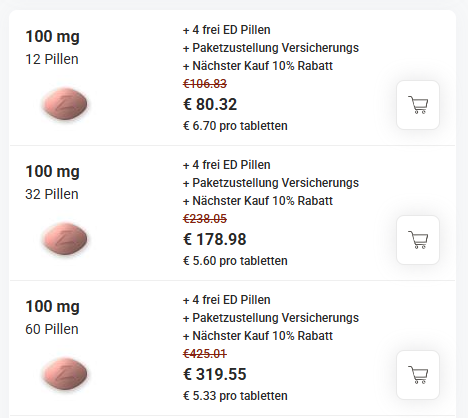Click the 60 Pillen quantity label
Viewport: 468px width, 418px height.
pos(52,329)
